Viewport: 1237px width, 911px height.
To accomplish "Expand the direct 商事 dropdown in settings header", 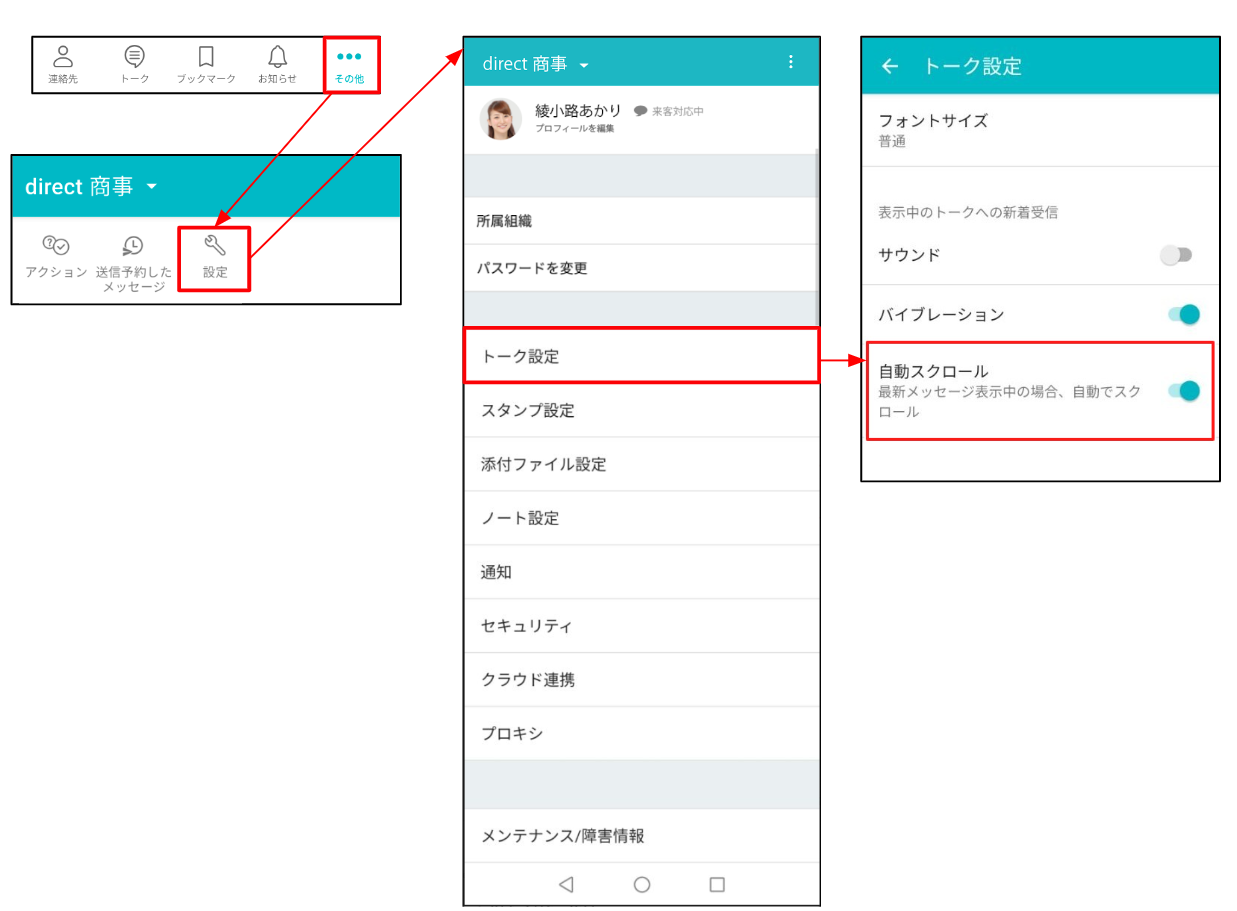I will click(585, 65).
